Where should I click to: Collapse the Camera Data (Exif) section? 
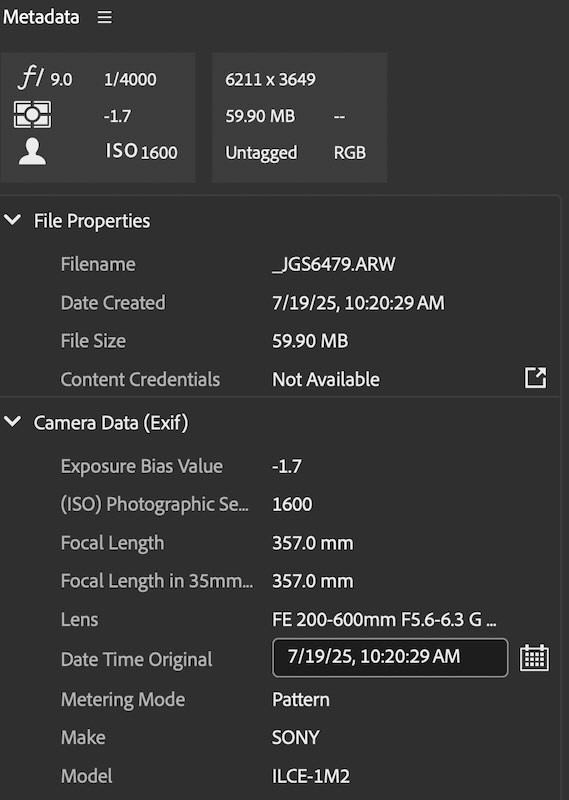[12, 421]
